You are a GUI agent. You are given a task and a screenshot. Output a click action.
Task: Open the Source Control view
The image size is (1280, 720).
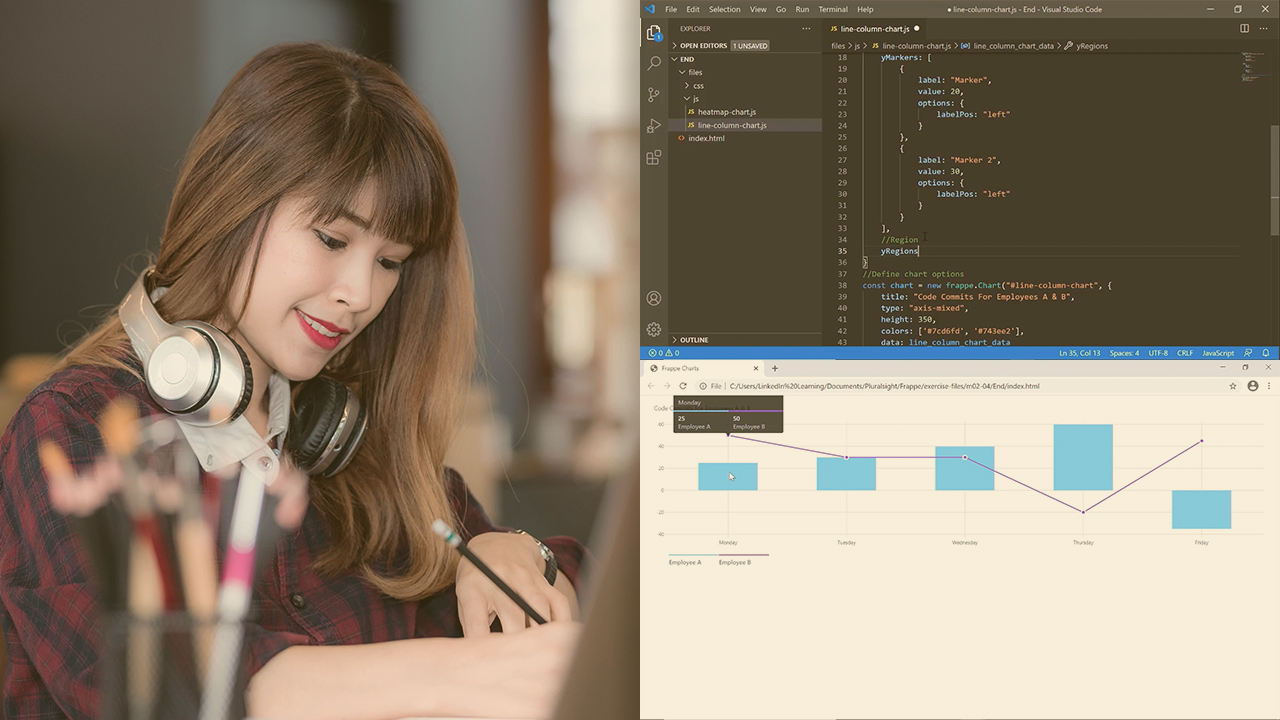654,94
